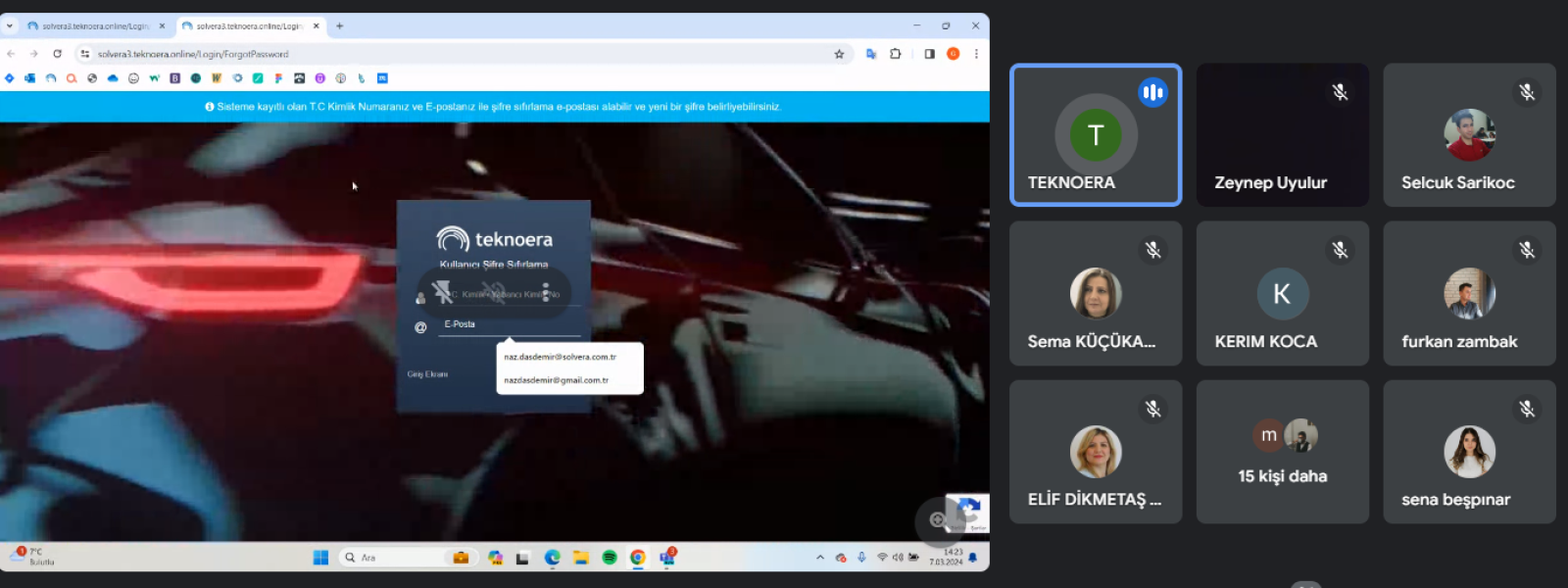Select the second solvera3.teknoera.online tab
The height and width of the screenshot is (588, 1568).
tap(251, 26)
